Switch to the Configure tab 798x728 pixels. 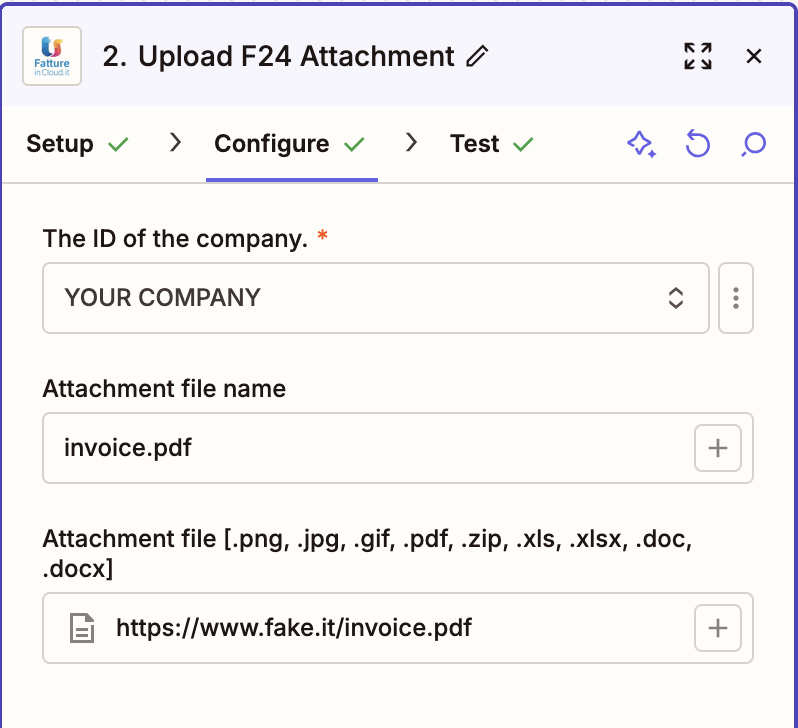(x=290, y=144)
